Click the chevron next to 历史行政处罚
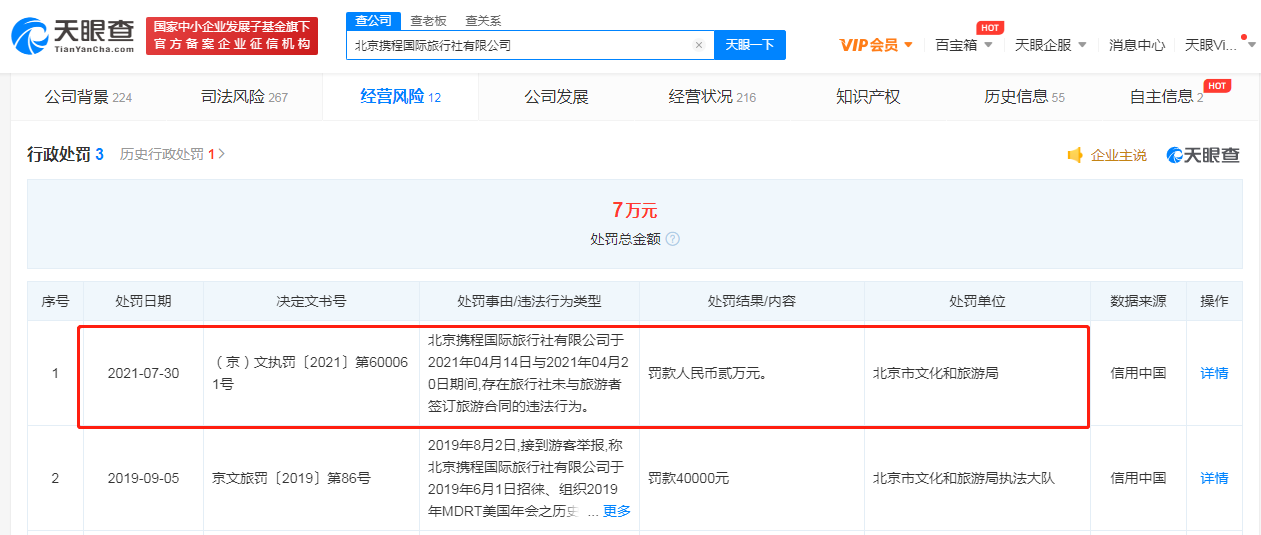The image size is (1261, 535). 222,154
